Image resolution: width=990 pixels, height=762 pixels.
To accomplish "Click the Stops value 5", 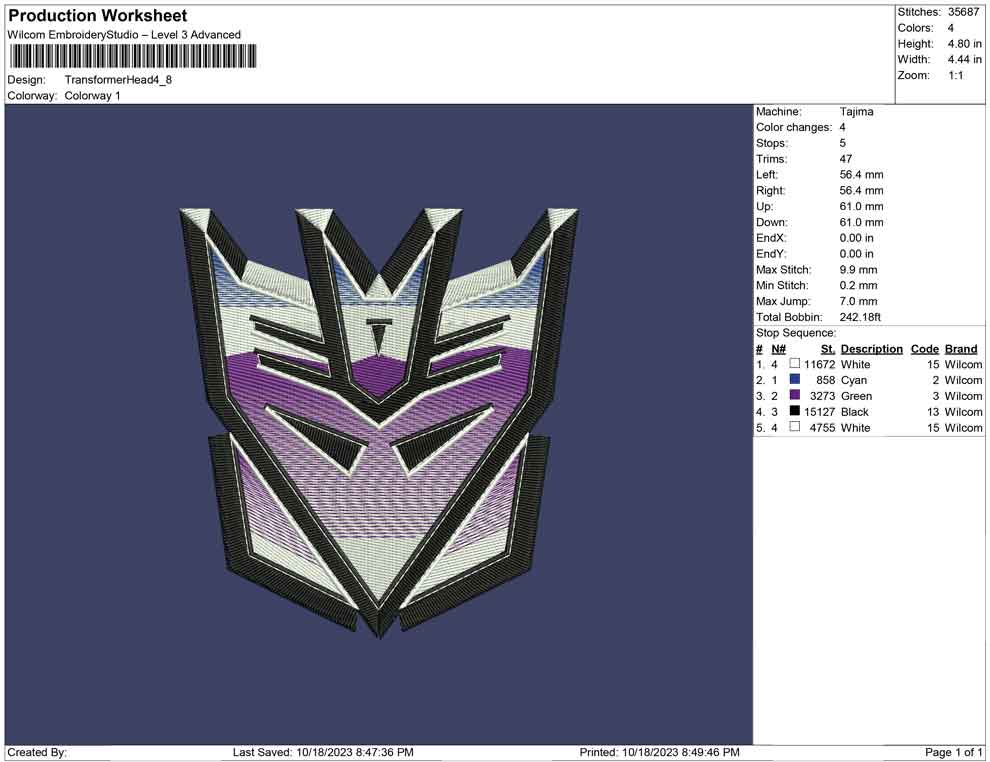I will pyautogui.click(x=842, y=143).
